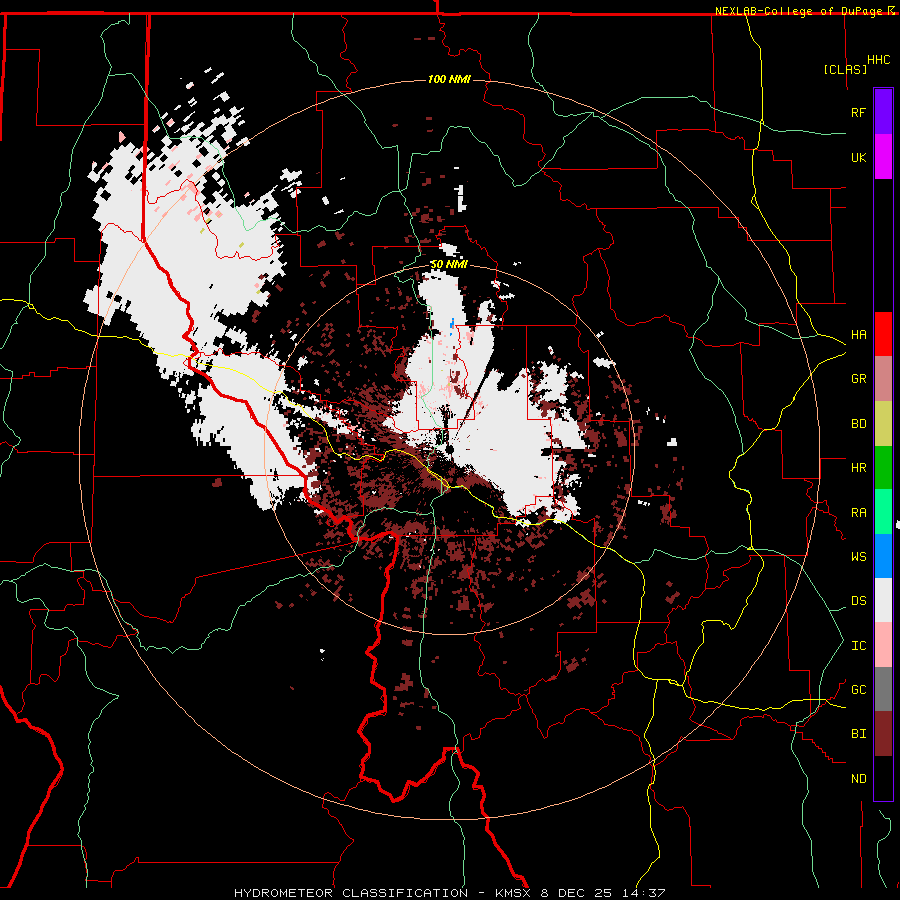
Task: Click the IC light pink legend swatch
Action: point(883,645)
